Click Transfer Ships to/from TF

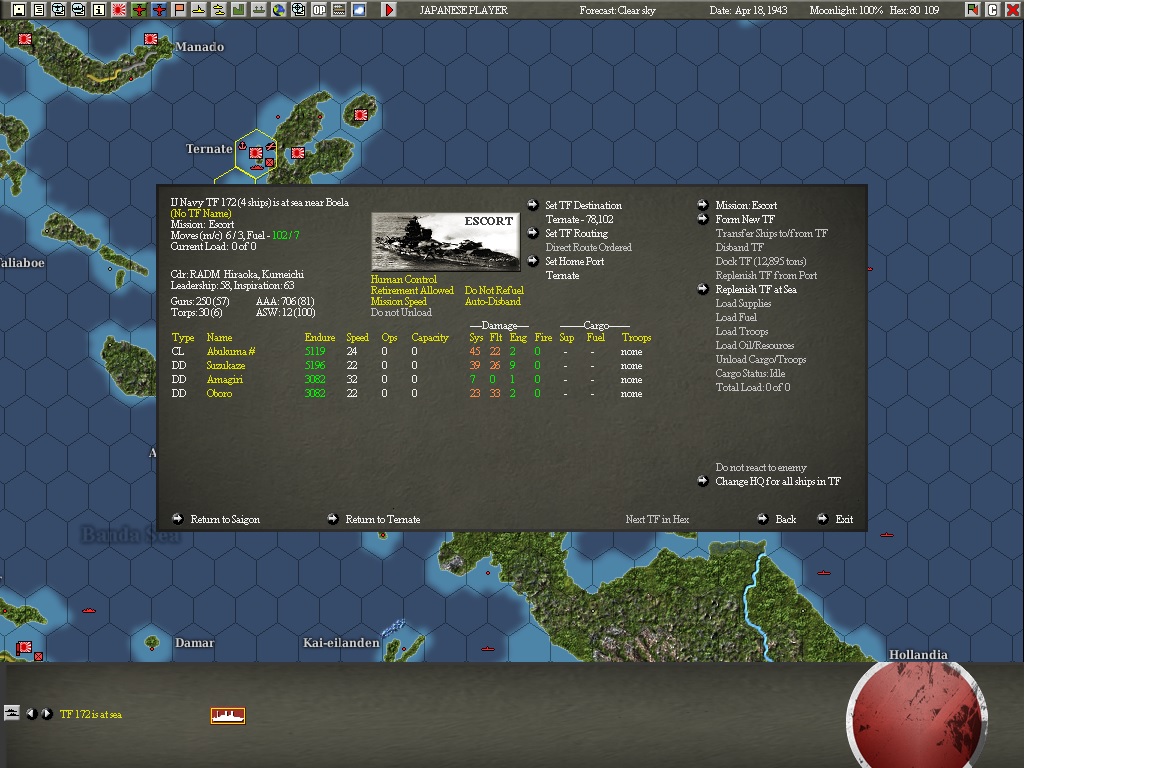click(x=771, y=233)
